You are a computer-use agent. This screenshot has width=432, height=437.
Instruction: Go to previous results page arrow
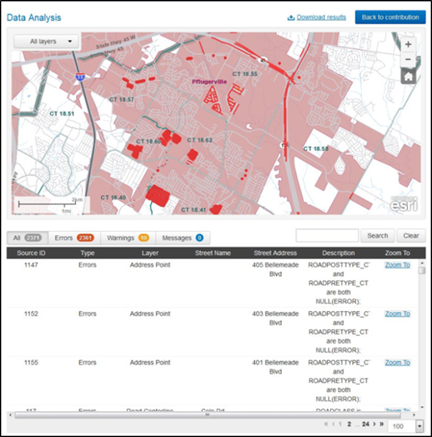(x=333, y=424)
